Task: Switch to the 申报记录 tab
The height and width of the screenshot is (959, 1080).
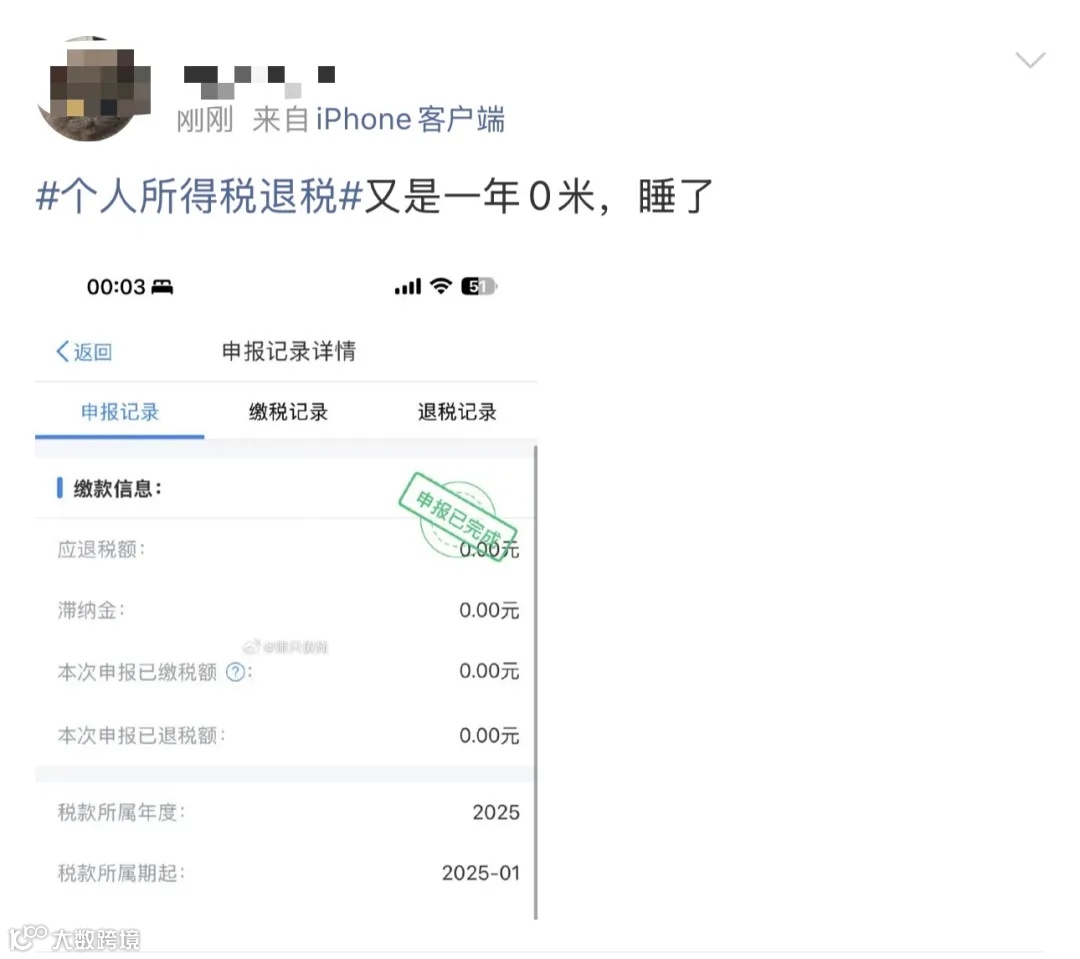Action: coord(120,412)
